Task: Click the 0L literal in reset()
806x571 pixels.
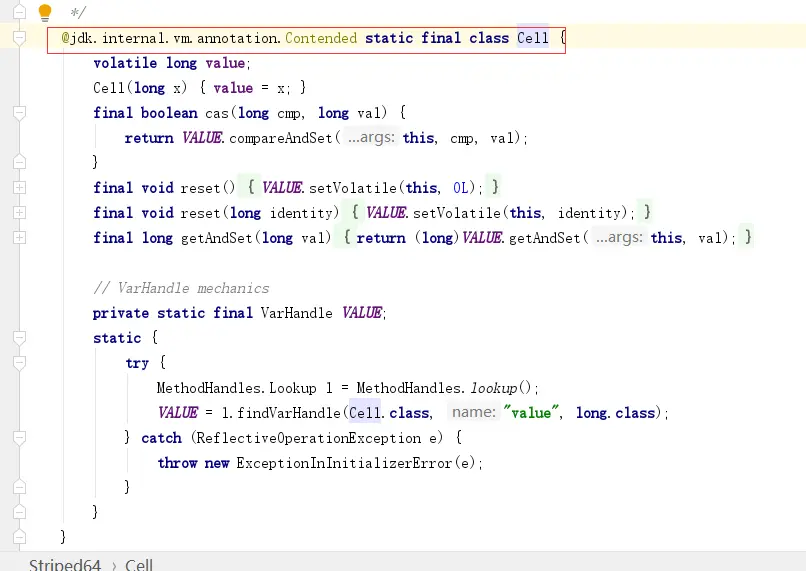Action: (461, 188)
